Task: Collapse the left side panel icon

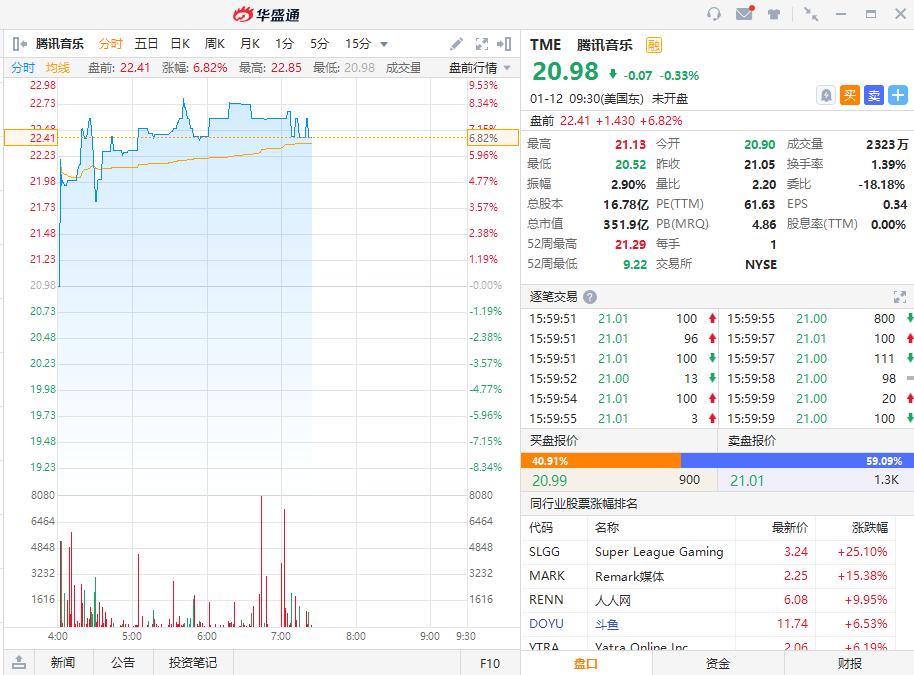Action: (x=19, y=44)
